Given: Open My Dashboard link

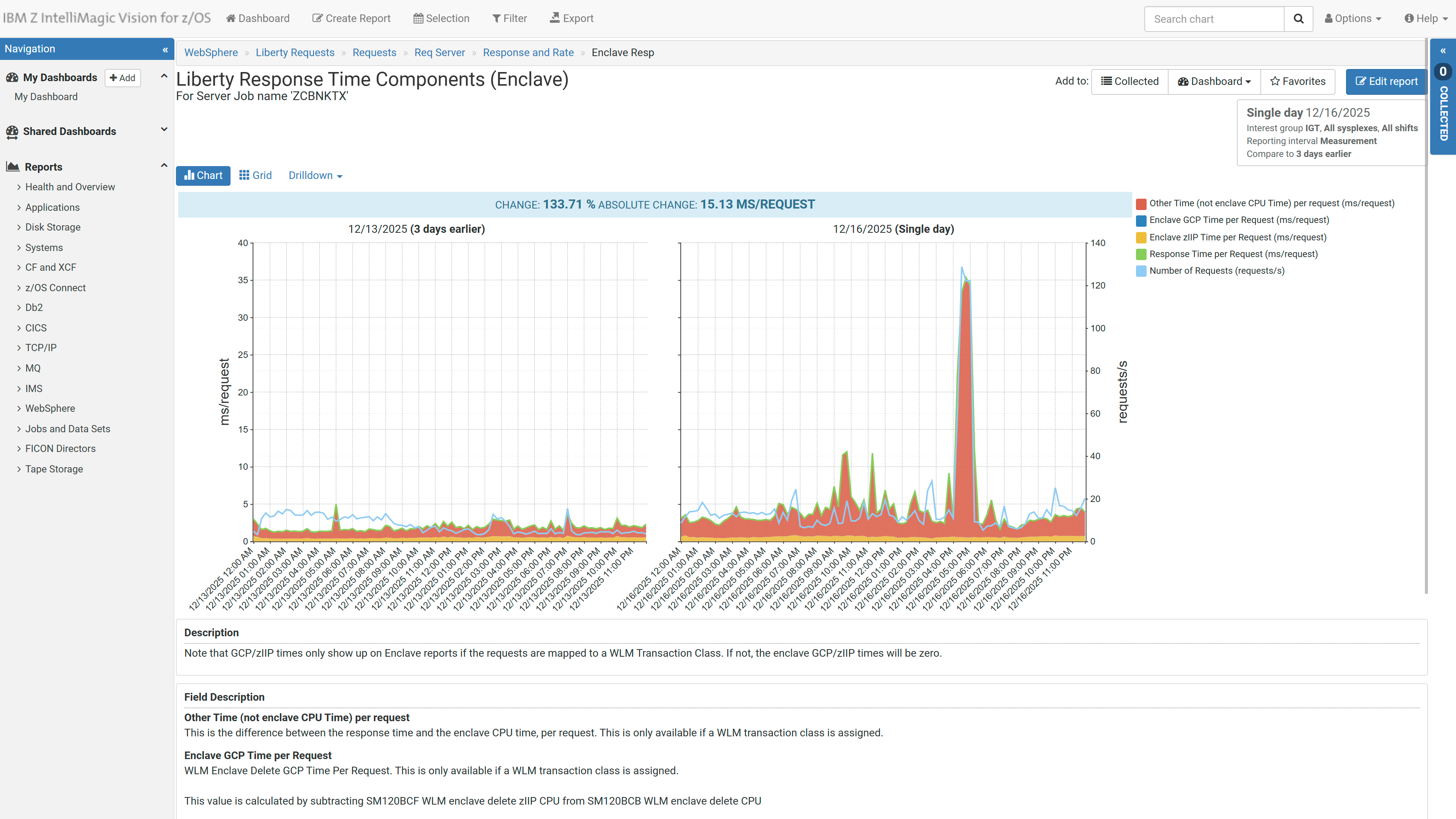Looking at the screenshot, I should tap(46, 97).
